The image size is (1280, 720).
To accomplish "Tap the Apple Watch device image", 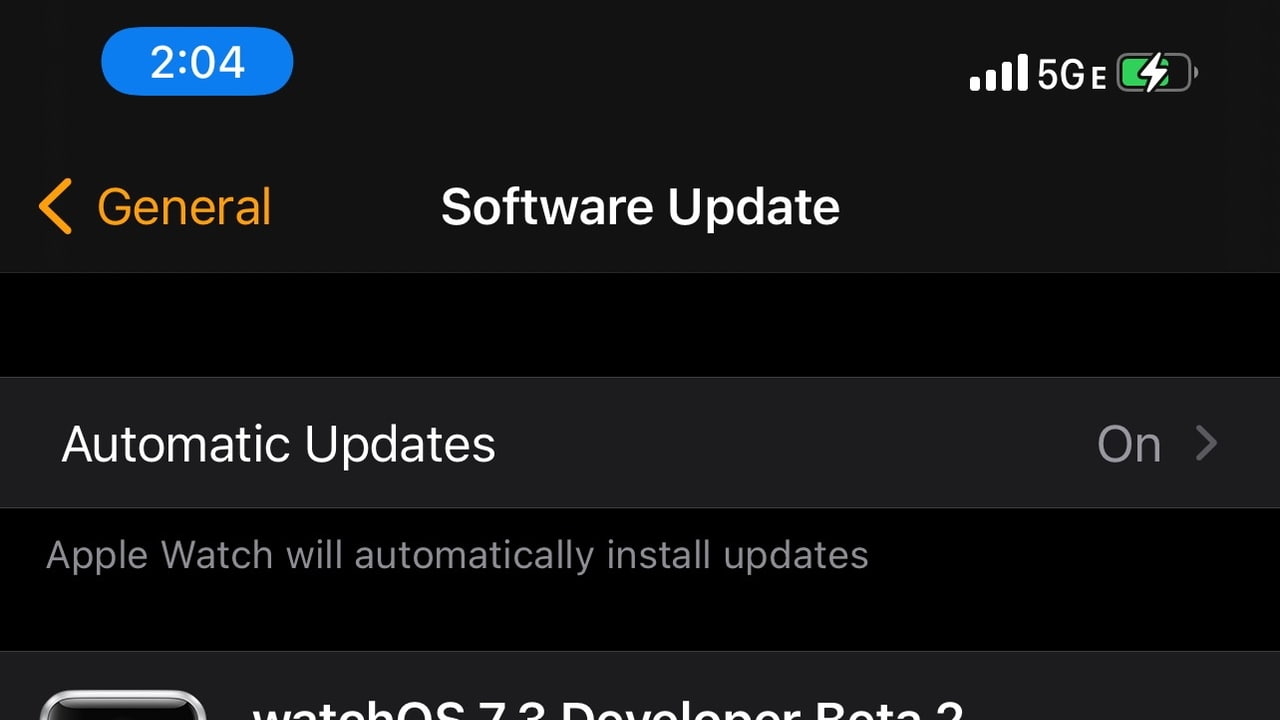I will [x=122, y=704].
